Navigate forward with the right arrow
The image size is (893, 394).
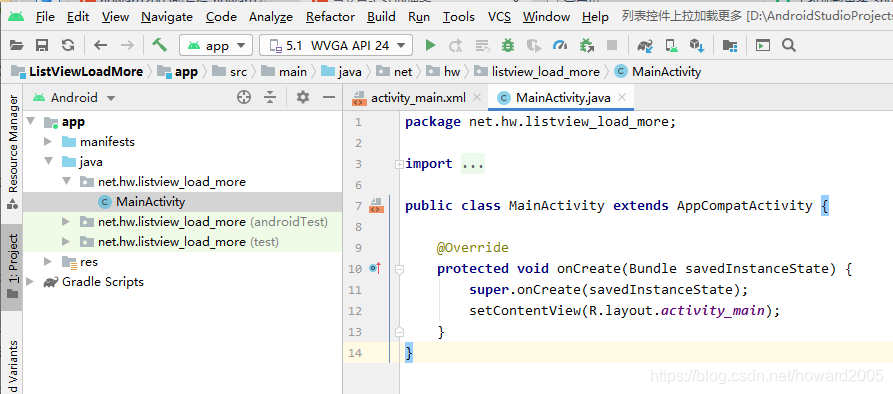tap(128, 46)
